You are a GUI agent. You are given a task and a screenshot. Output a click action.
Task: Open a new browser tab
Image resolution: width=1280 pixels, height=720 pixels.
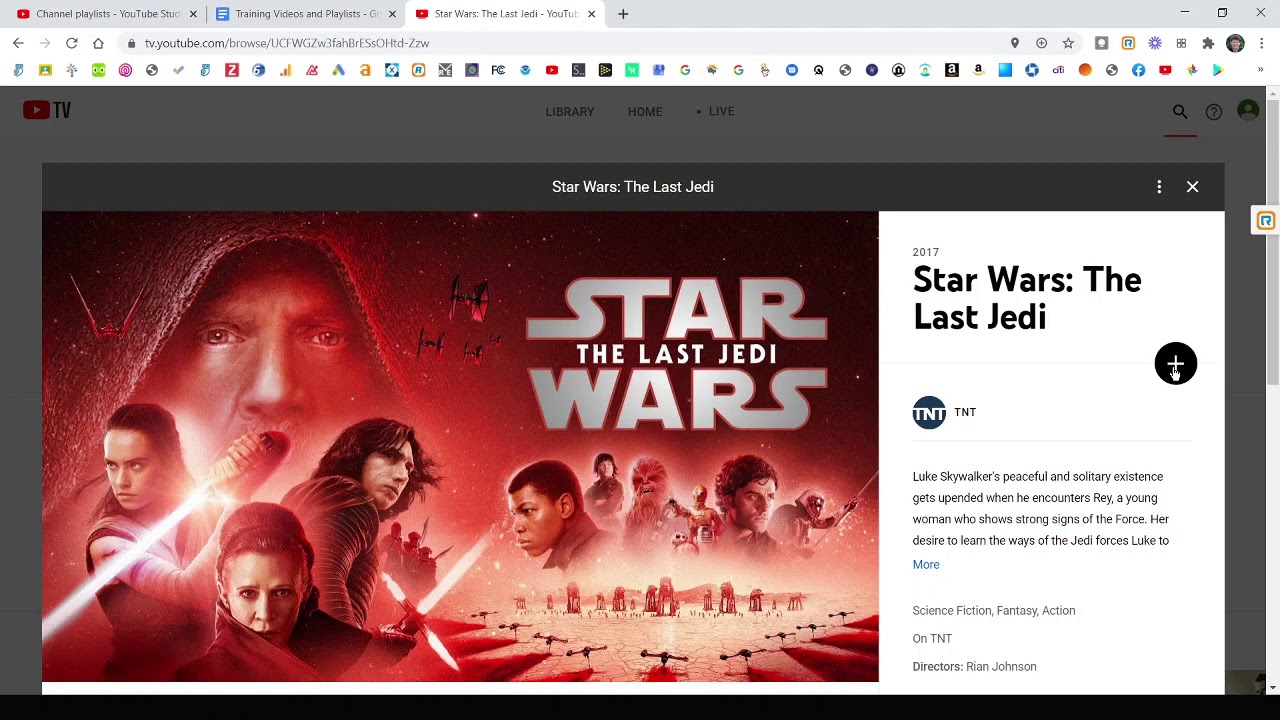pyautogui.click(x=623, y=14)
